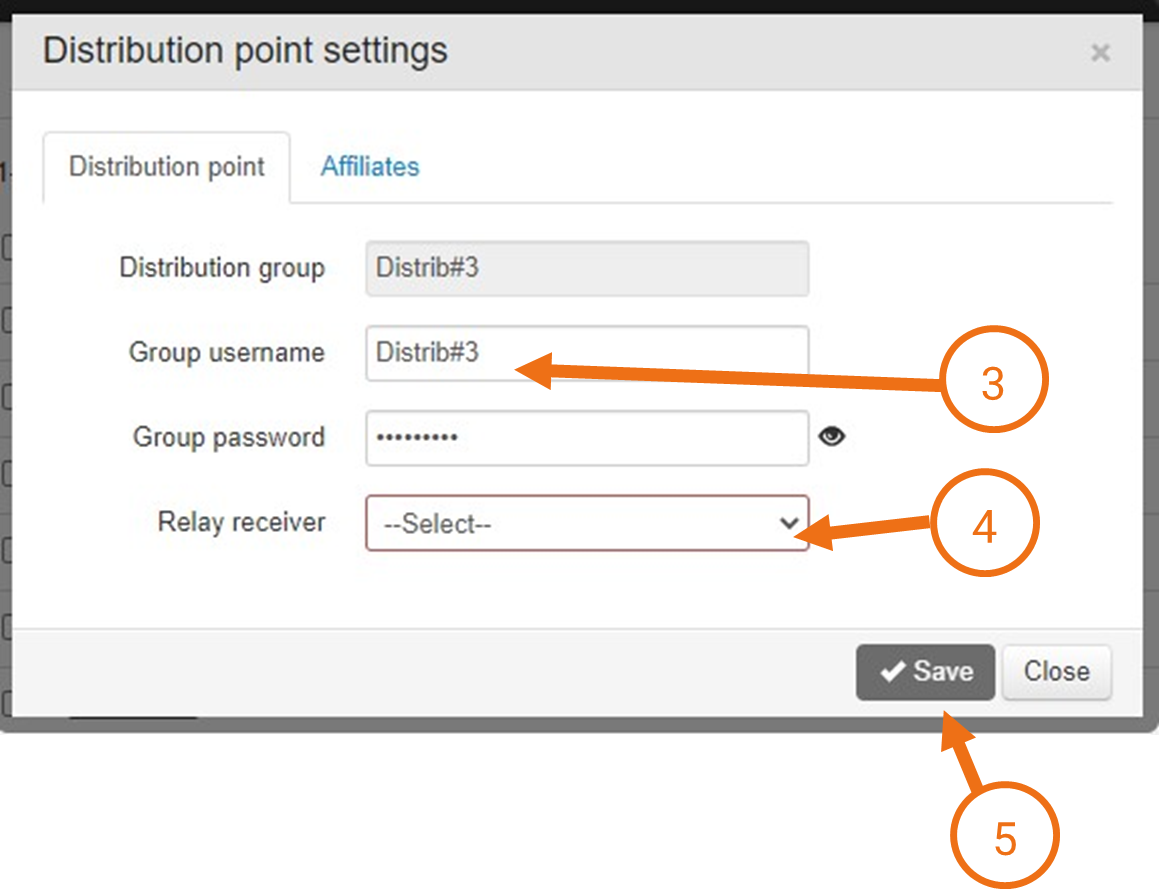Click the Relay receiver dropdown chevron icon
The image size is (1159, 889).
tap(788, 523)
